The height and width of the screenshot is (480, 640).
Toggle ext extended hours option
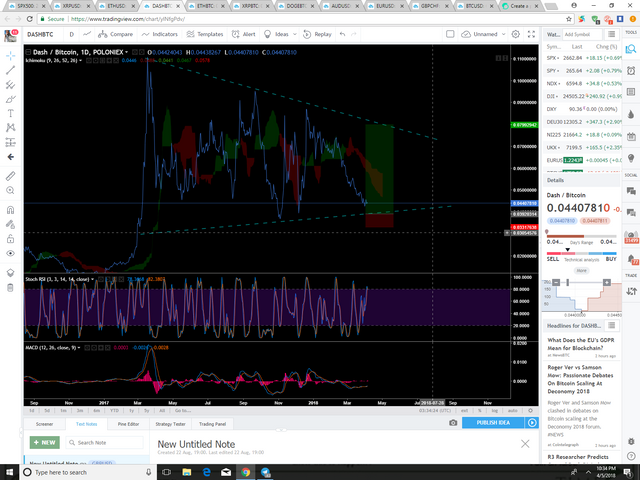coord(464,411)
